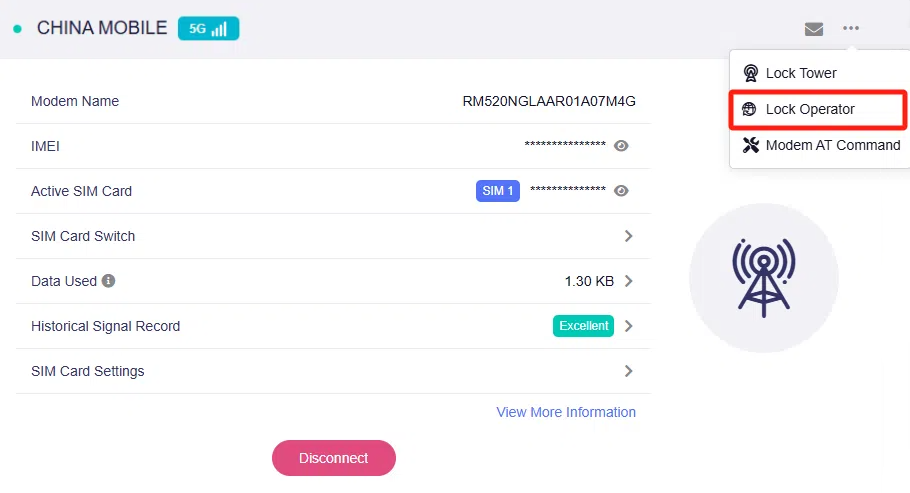Expand SIM Card Settings chevron
Screen dimensions: 910x493
coord(629,371)
